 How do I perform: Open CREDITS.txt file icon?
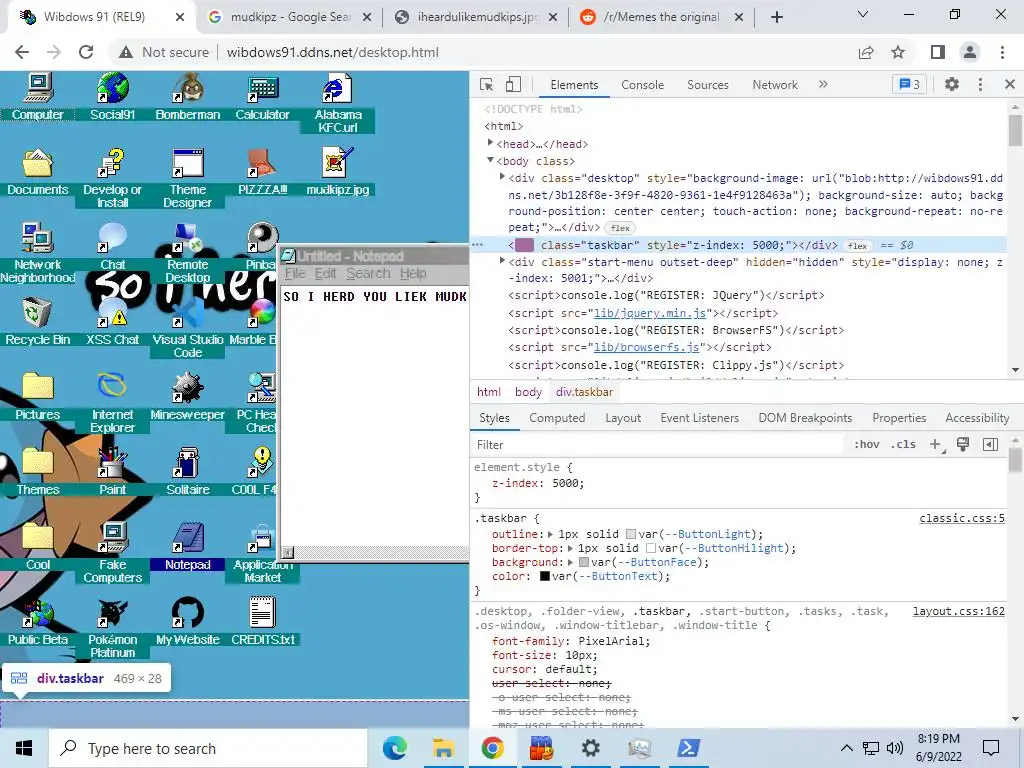263,622
